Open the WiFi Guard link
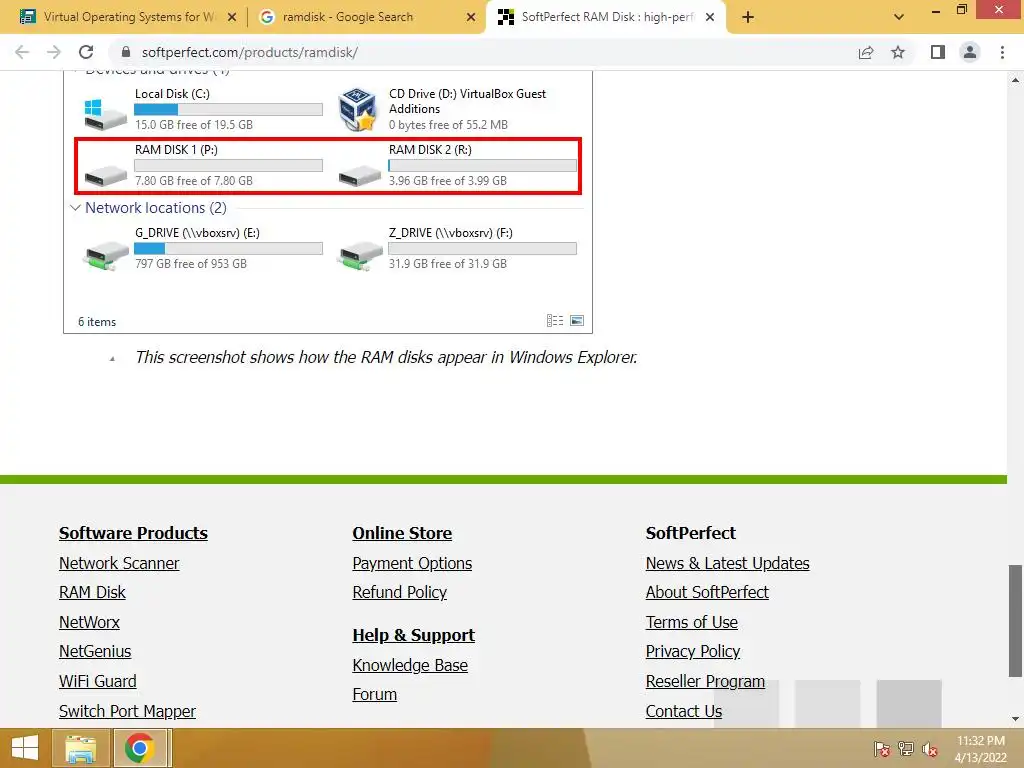 pos(97,681)
